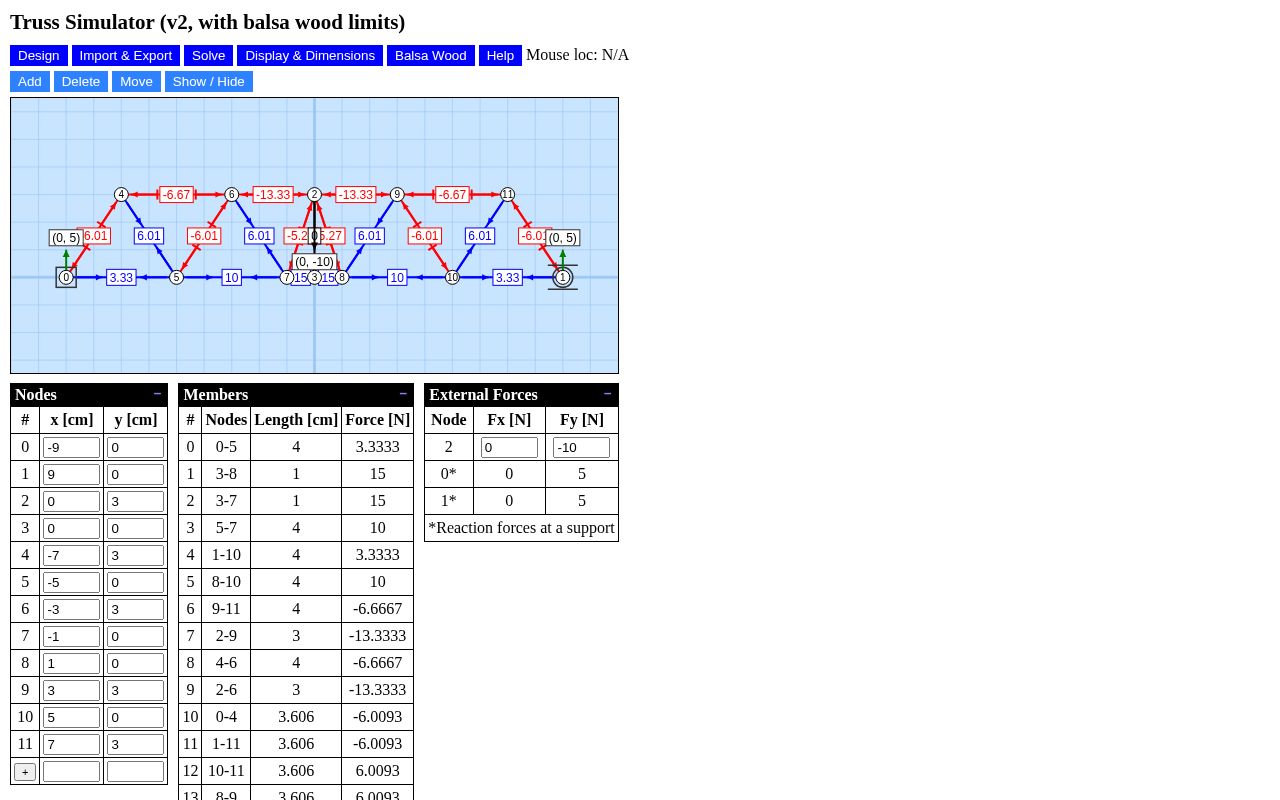Image resolution: width=1280 pixels, height=800 pixels.
Task: Click the 10-11 member nodes cell
Action: (226, 771)
